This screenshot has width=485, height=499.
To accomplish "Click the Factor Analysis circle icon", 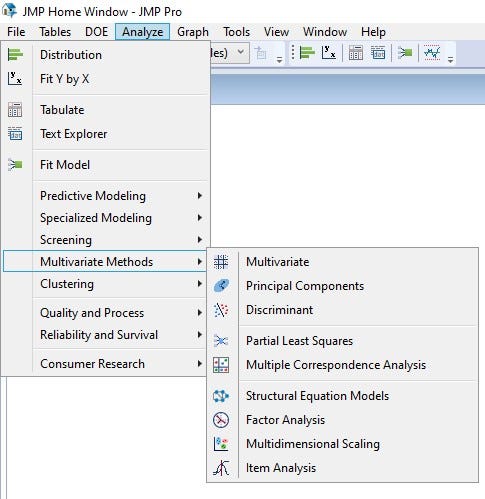I will (221, 420).
